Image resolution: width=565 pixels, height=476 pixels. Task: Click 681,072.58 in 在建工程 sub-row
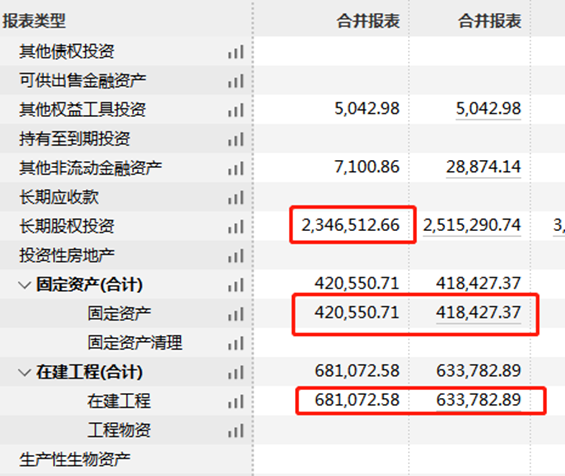pyautogui.click(x=357, y=400)
